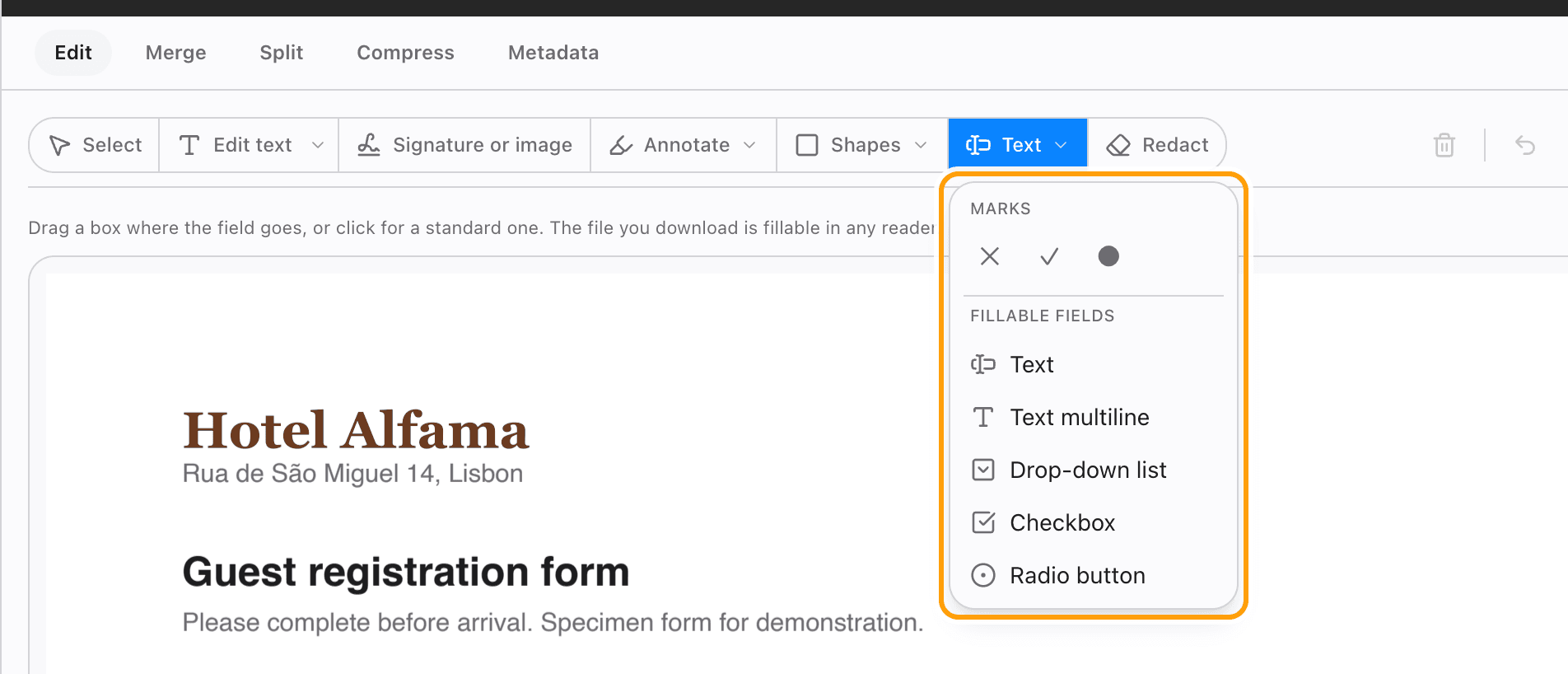Add a Text multiline field

point(1094,417)
